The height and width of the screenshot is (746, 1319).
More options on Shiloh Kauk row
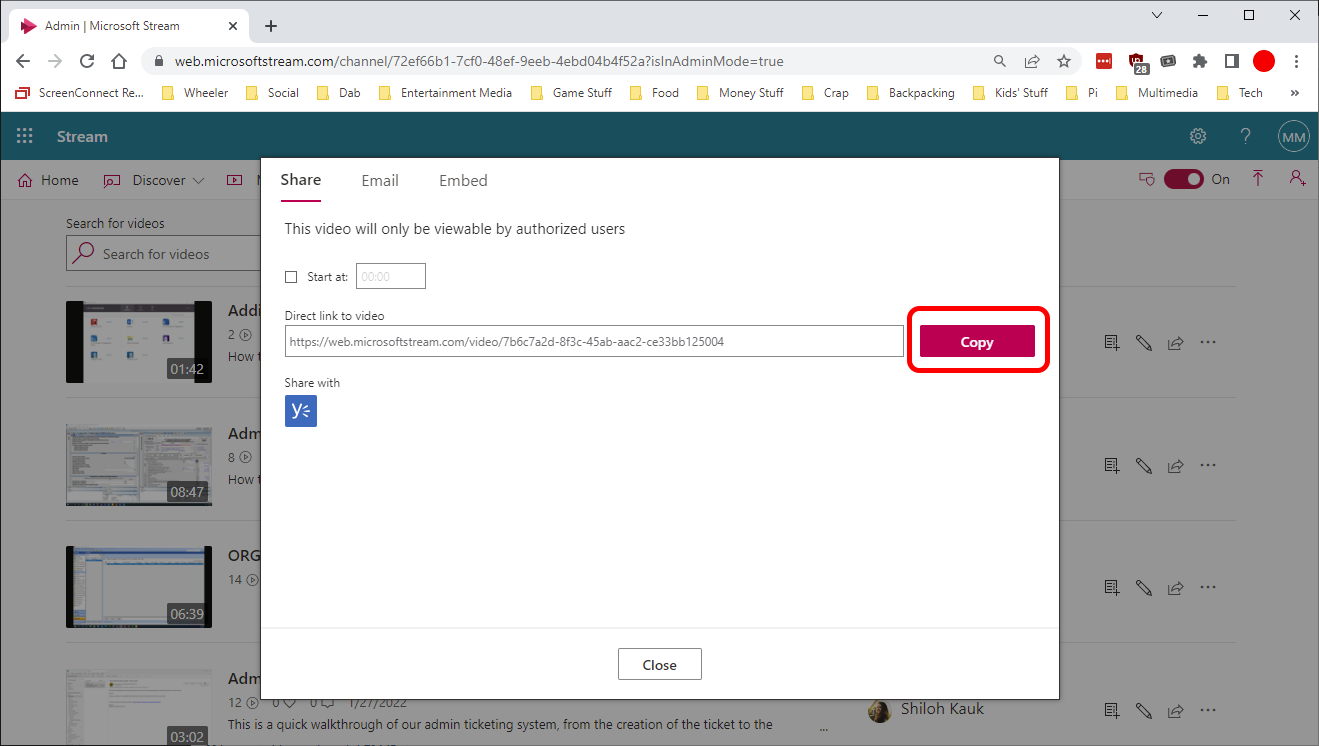tap(1208, 710)
